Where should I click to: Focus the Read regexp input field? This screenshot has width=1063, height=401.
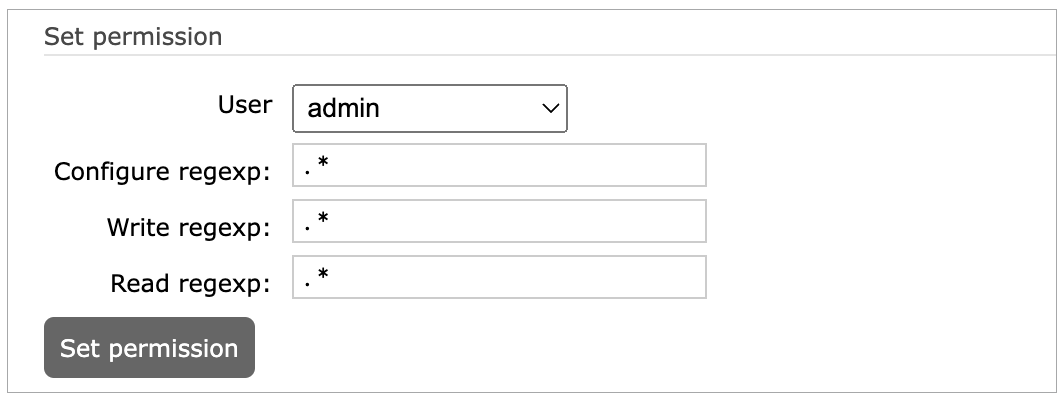(499, 277)
